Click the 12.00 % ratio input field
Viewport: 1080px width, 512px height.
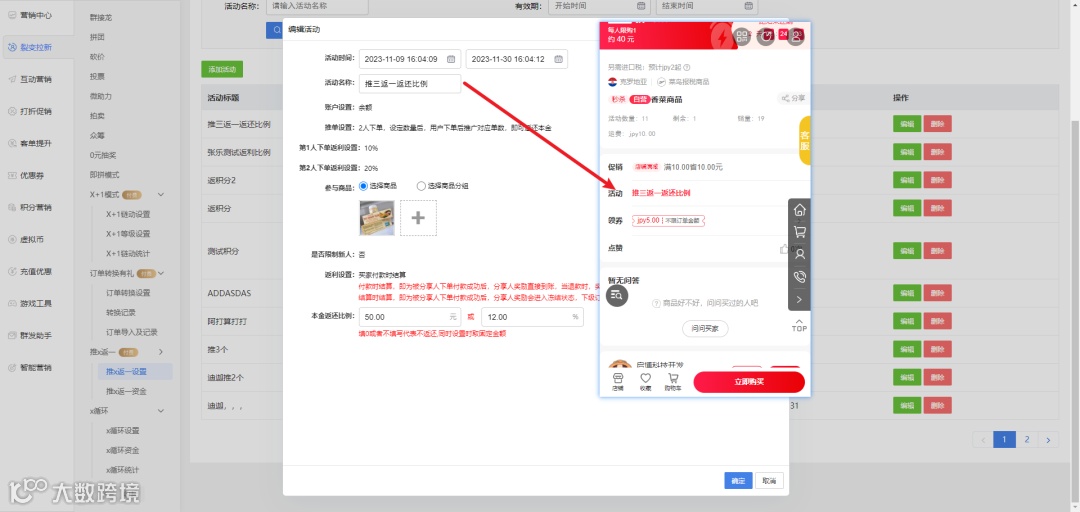point(532,317)
